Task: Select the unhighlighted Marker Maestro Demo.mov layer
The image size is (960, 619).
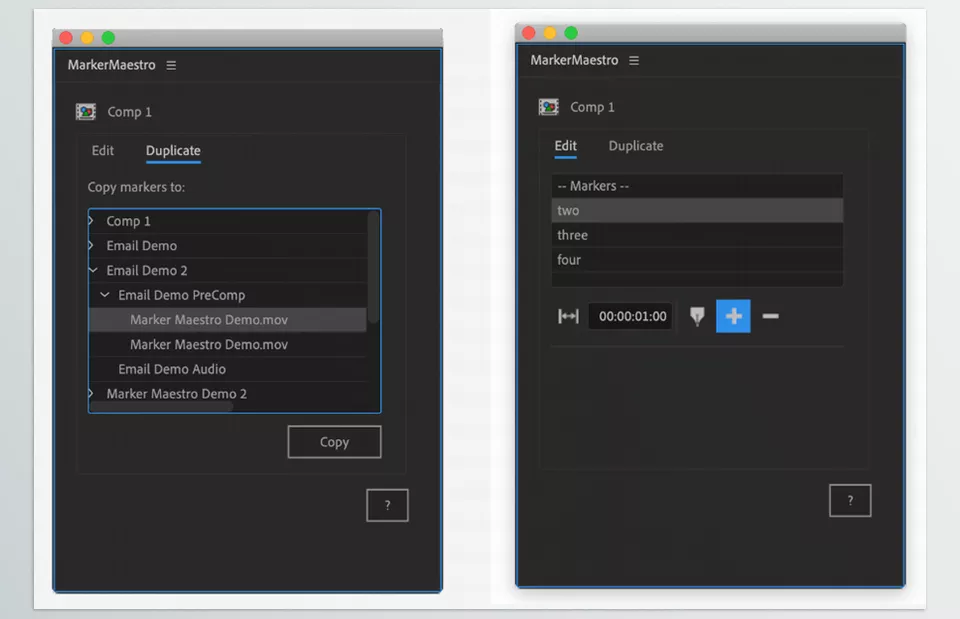Action: [x=228, y=345]
